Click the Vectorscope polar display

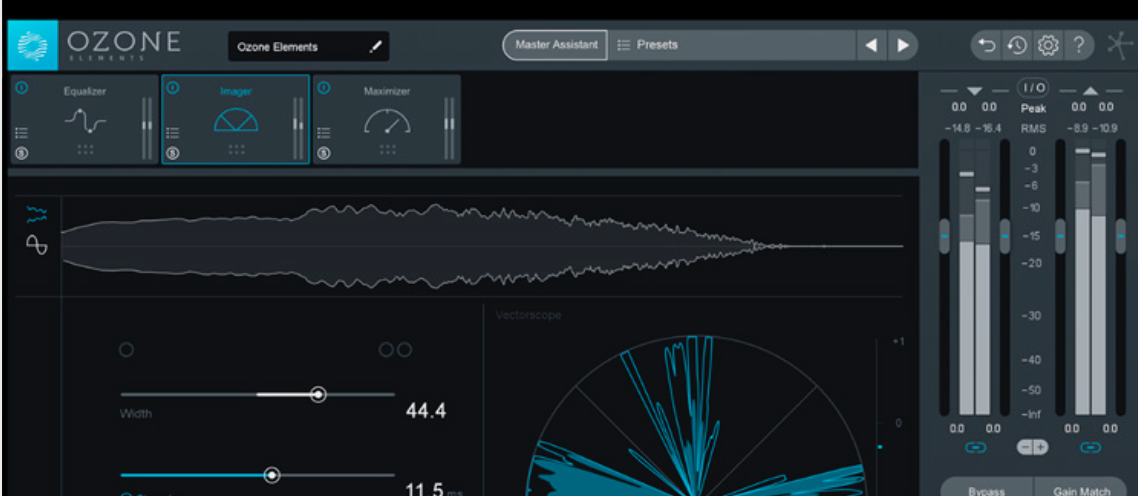pos(695,415)
